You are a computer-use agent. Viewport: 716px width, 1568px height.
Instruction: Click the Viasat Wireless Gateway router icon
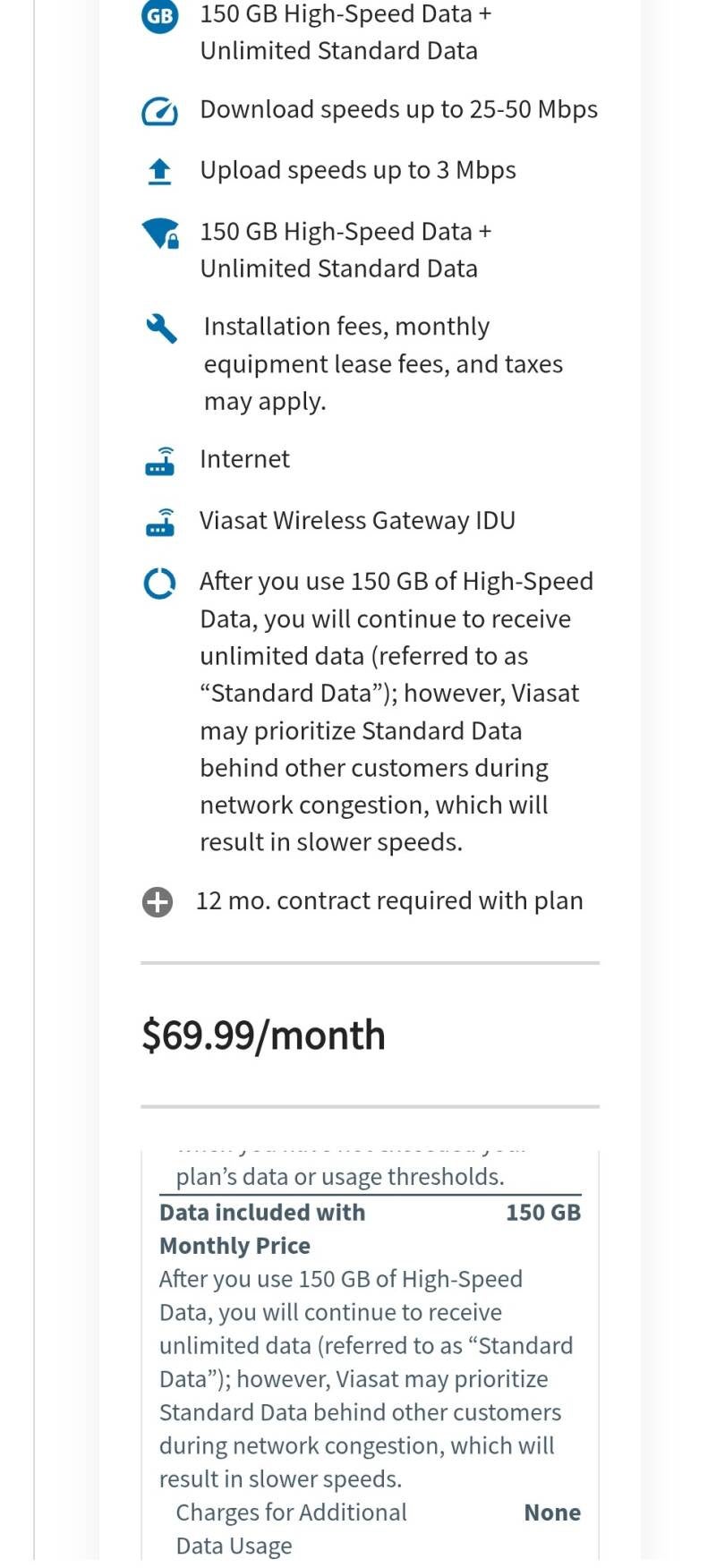[x=160, y=522]
